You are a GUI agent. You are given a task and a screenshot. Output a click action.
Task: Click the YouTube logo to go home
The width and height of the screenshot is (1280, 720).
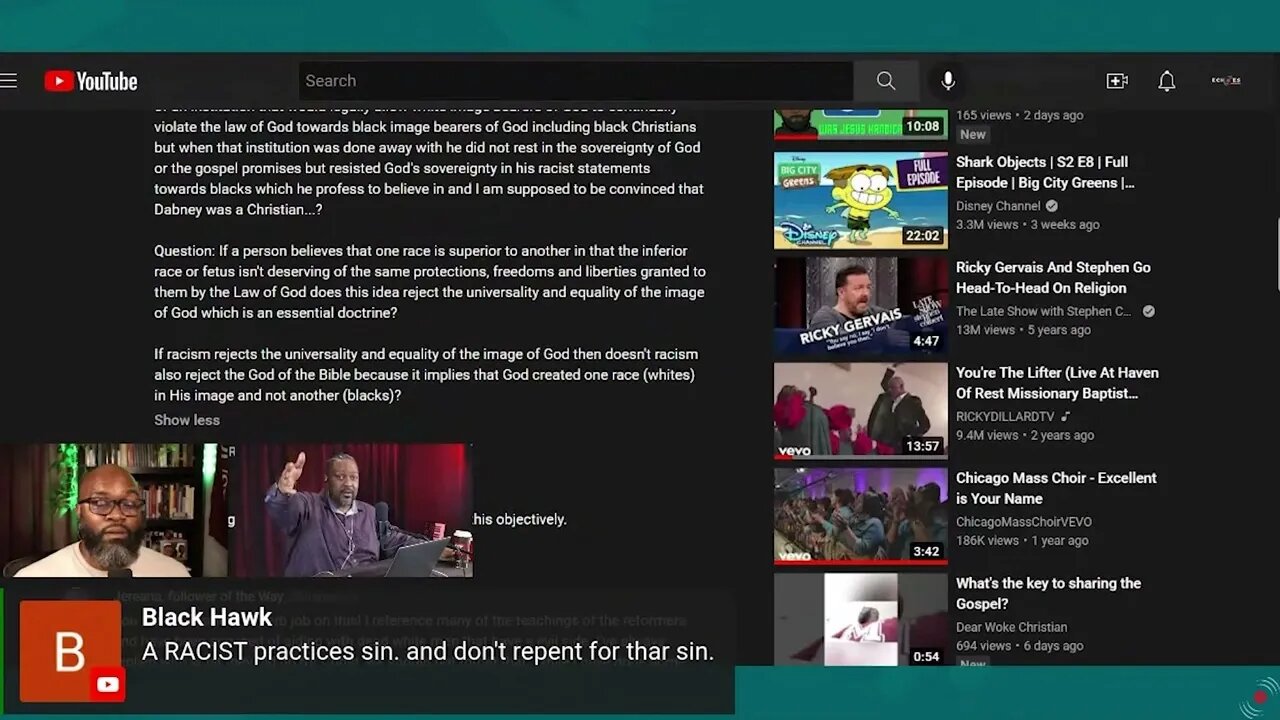(x=91, y=81)
